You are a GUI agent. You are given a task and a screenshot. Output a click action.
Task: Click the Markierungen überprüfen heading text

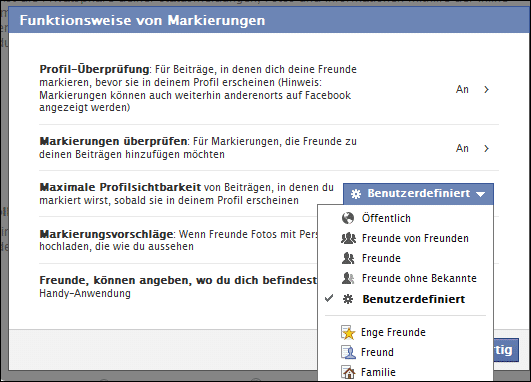[113, 141]
